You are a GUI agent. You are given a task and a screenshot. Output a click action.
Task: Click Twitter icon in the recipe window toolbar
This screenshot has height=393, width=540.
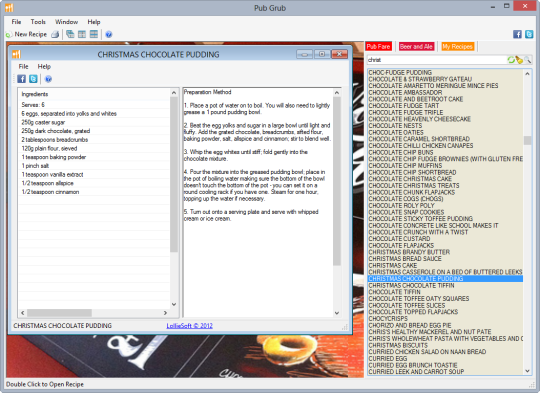pyautogui.click(x=33, y=79)
